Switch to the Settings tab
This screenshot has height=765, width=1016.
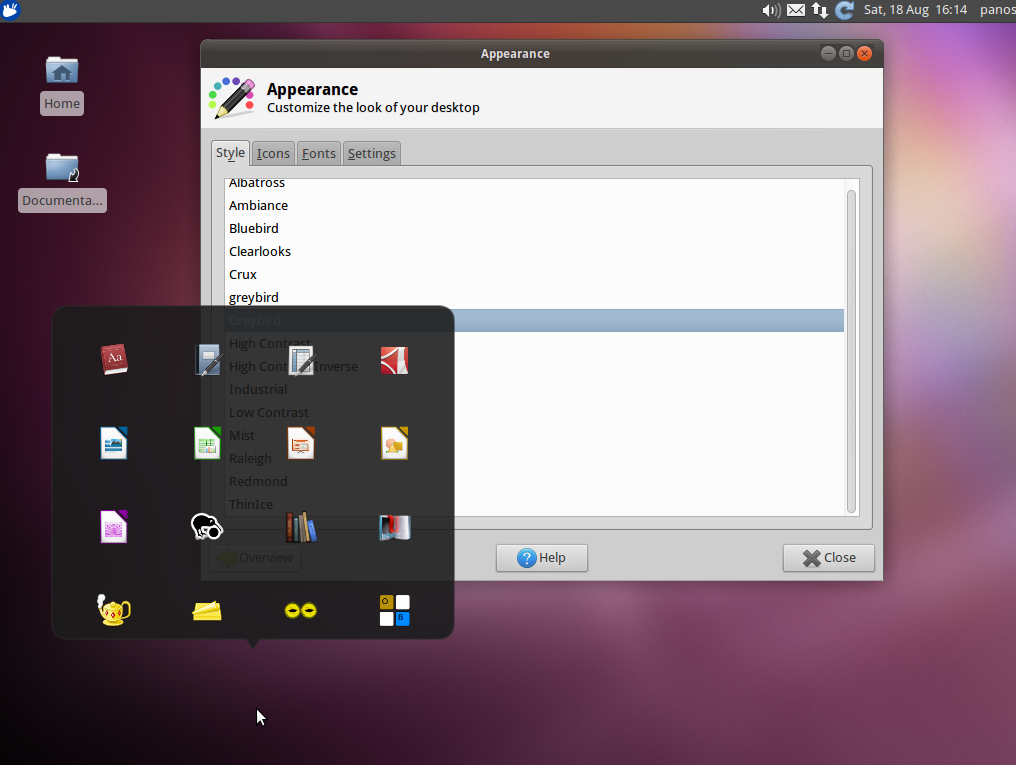coord(371,154)
